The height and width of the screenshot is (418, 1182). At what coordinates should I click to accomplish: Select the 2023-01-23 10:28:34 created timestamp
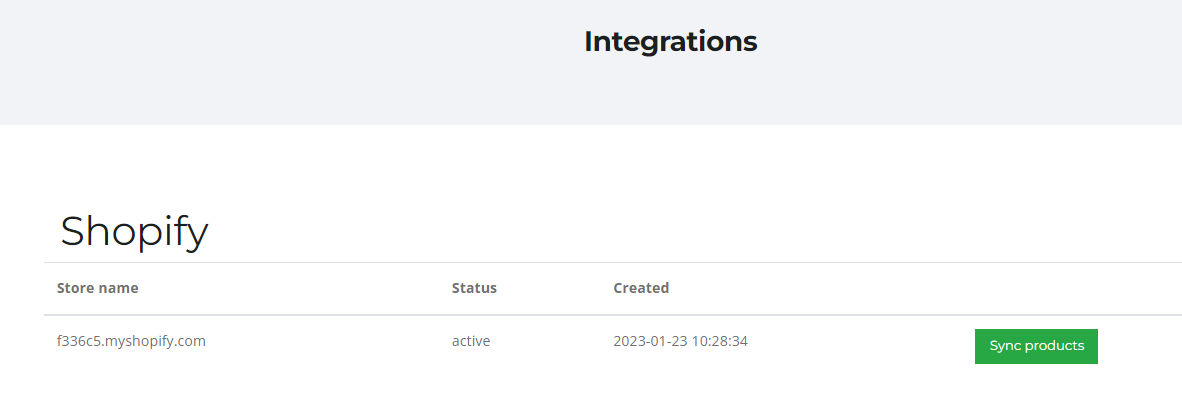pos(680,341)
